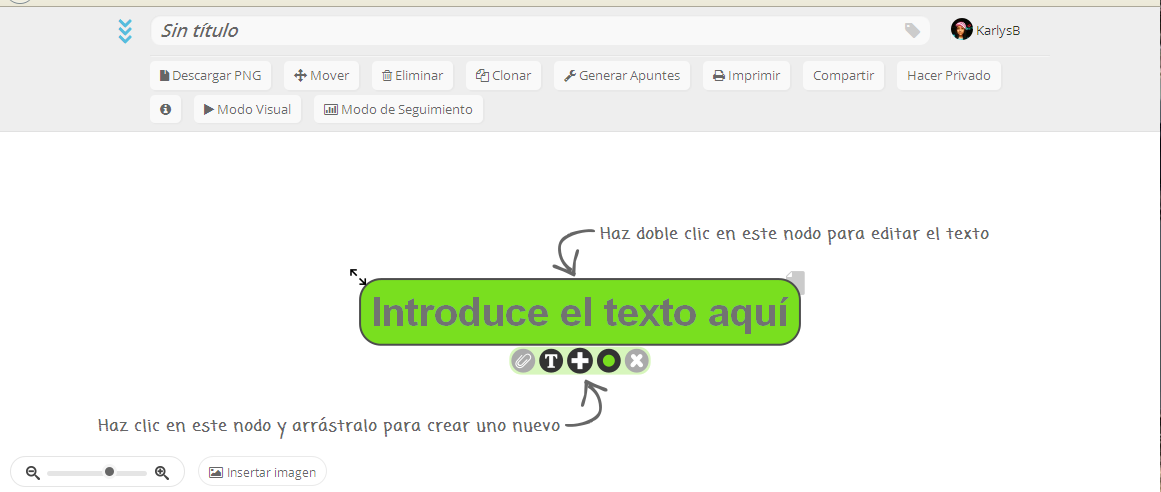This screenshot has height=492, width=1161.
Task: Open the note page icon on node
Action: pos(795,282)
